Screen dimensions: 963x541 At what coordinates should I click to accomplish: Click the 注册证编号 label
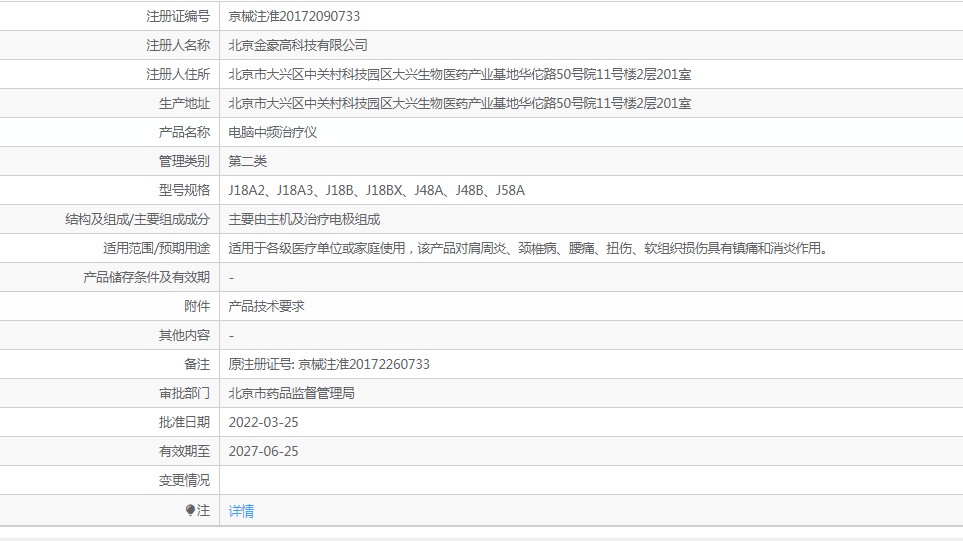pyautogui.click(x=178, y=17)
